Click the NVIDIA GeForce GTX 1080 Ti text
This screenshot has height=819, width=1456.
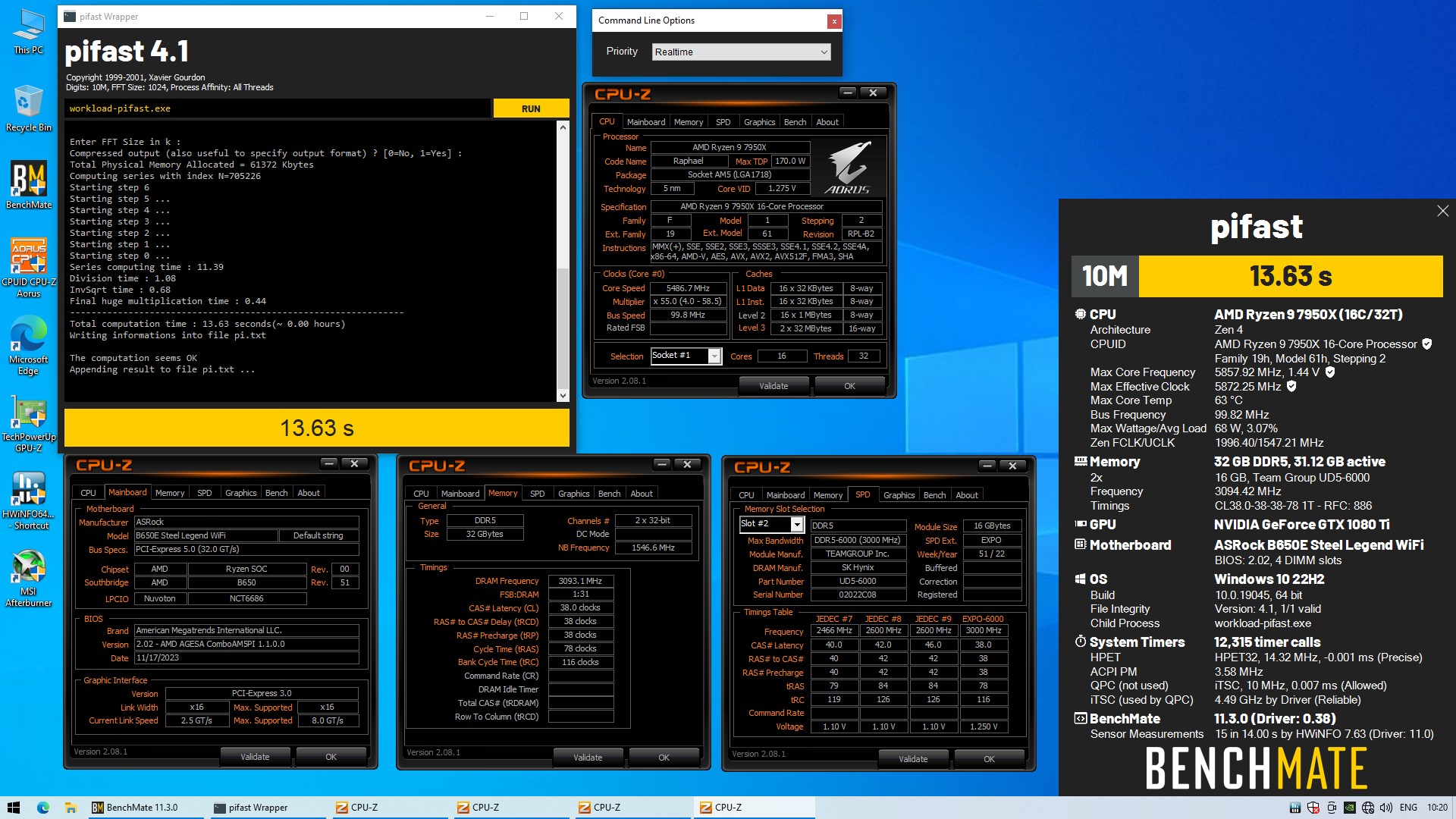click(x=1301, y=525)
